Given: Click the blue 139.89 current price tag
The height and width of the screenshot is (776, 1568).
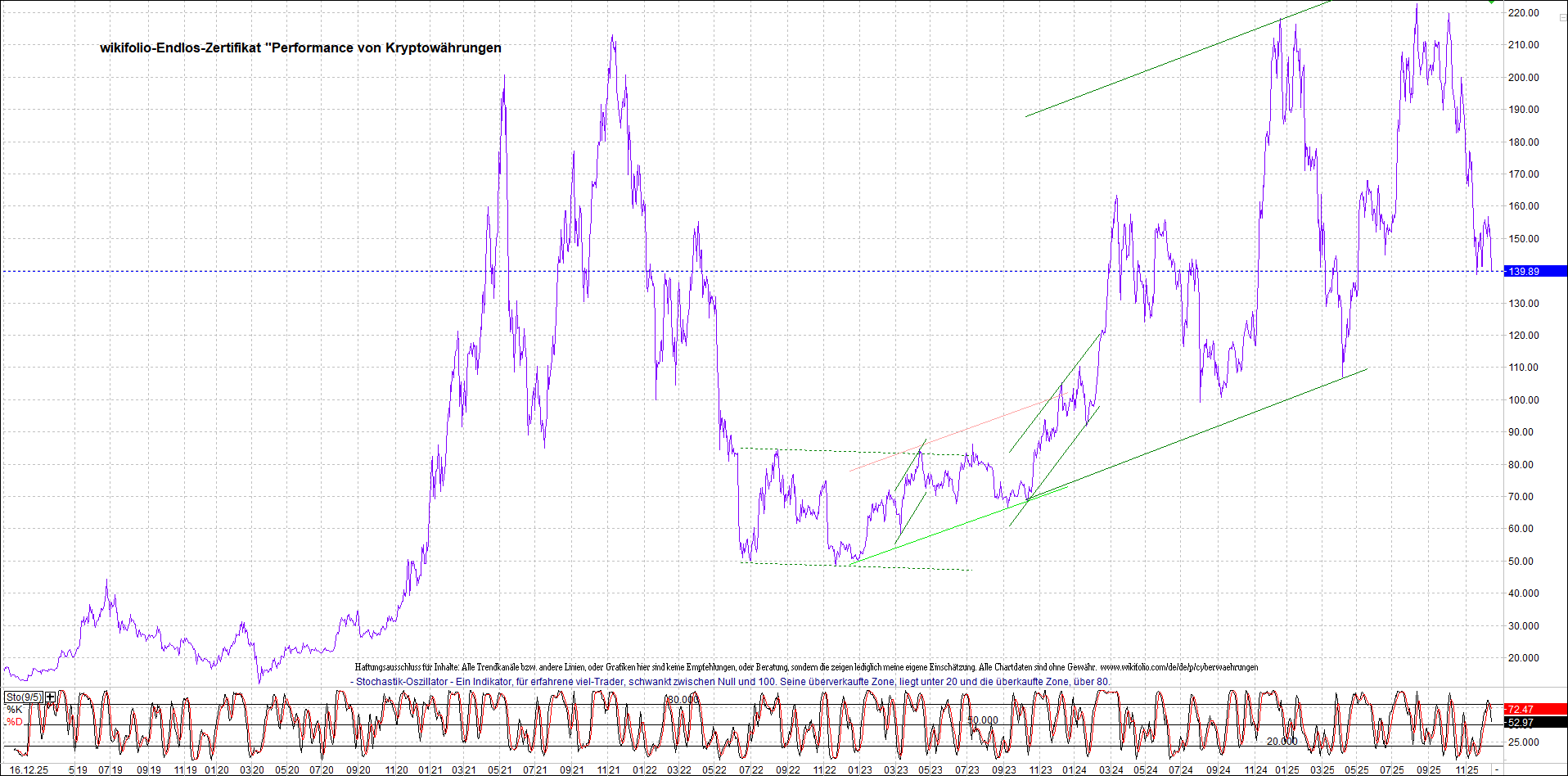Looking at the screenshot, I should pos(1534,271).
